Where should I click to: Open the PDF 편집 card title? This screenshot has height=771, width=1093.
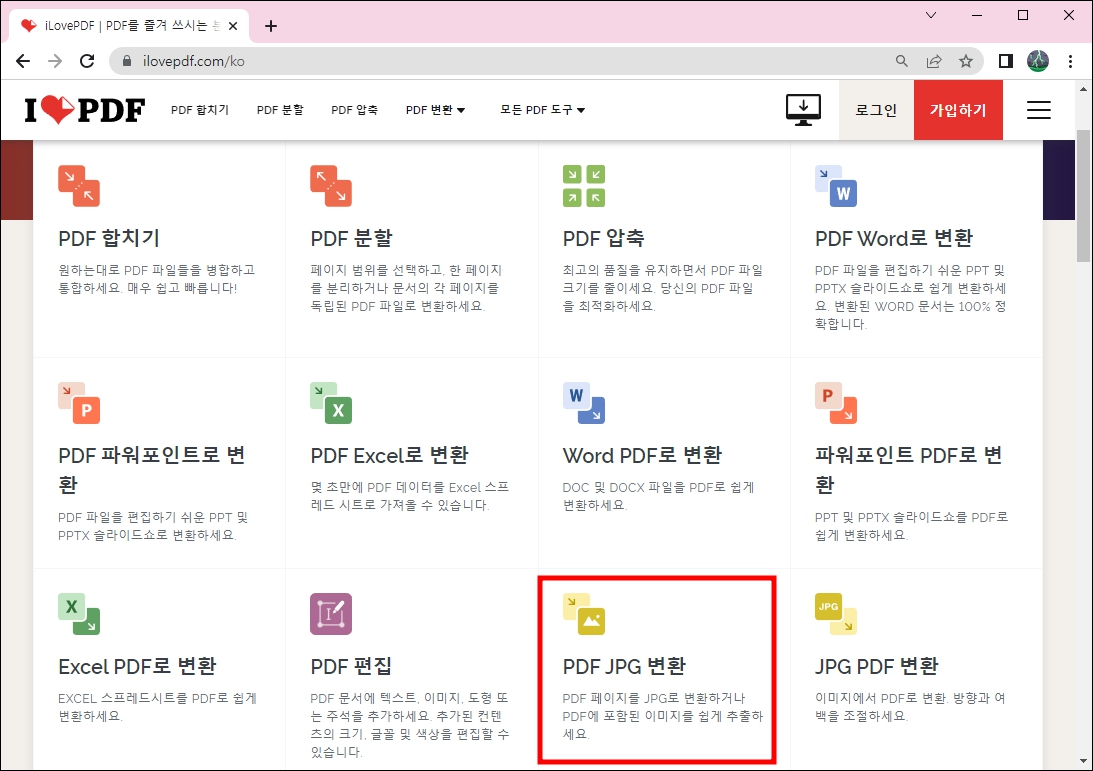(x=351, y=666)
